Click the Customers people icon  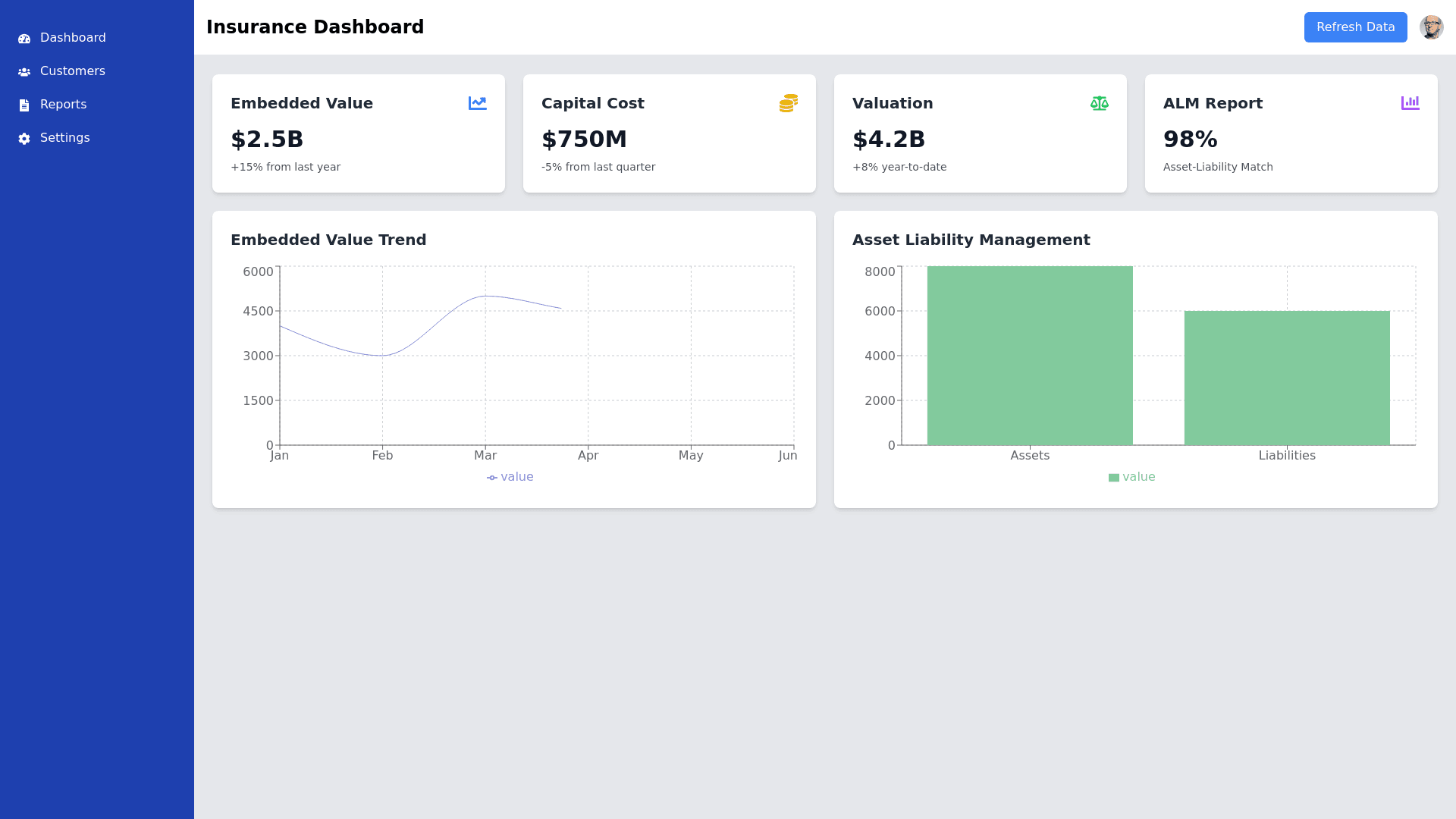(24, 72)
